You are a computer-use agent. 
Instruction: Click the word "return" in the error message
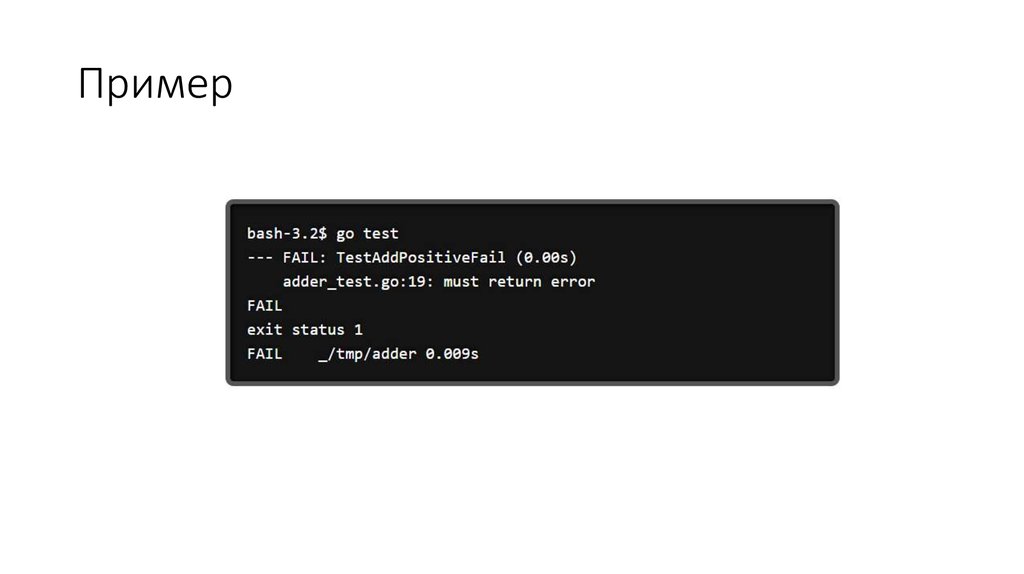coord(514,282)
